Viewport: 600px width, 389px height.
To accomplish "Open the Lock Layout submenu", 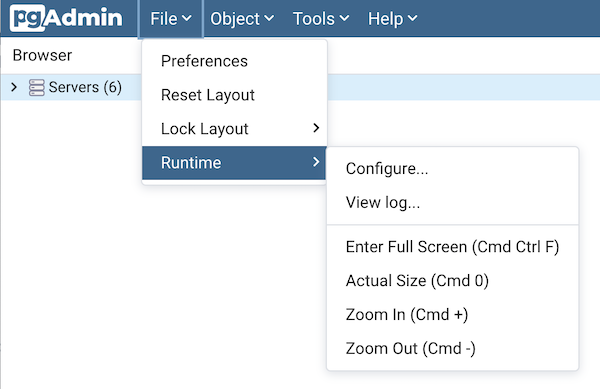I will [x=234, y=129].
